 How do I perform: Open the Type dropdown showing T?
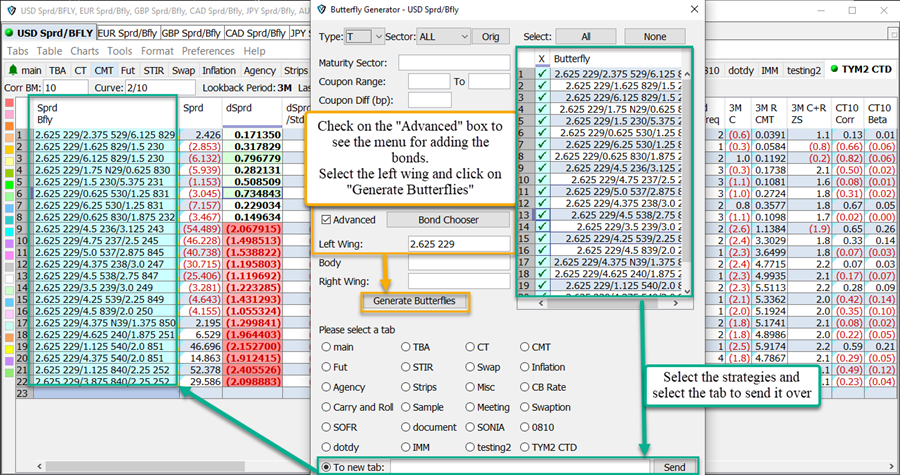pos(364,37)
